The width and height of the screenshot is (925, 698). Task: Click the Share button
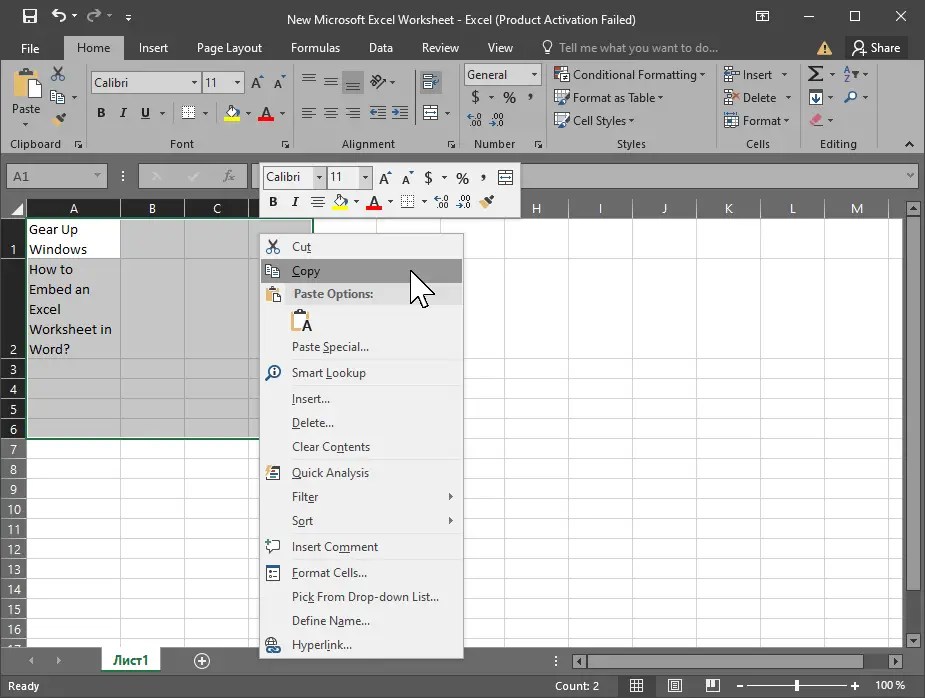point(877,47)
